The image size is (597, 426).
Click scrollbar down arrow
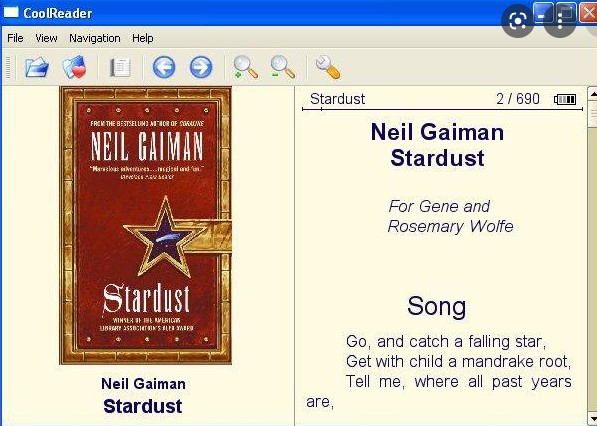[593, 418]
